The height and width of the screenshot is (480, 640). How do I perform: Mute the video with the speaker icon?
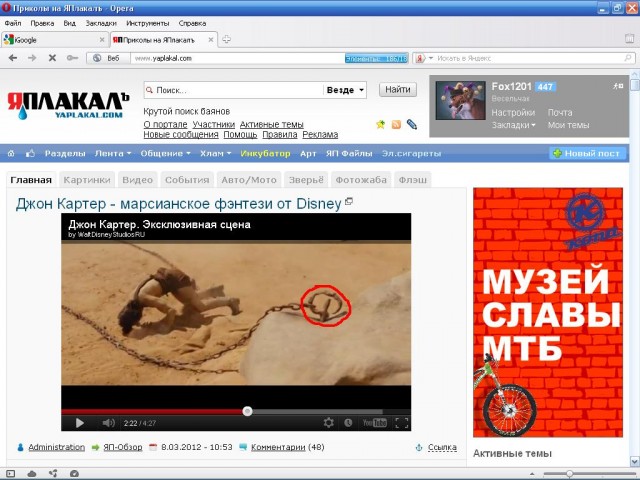(106, 423)
